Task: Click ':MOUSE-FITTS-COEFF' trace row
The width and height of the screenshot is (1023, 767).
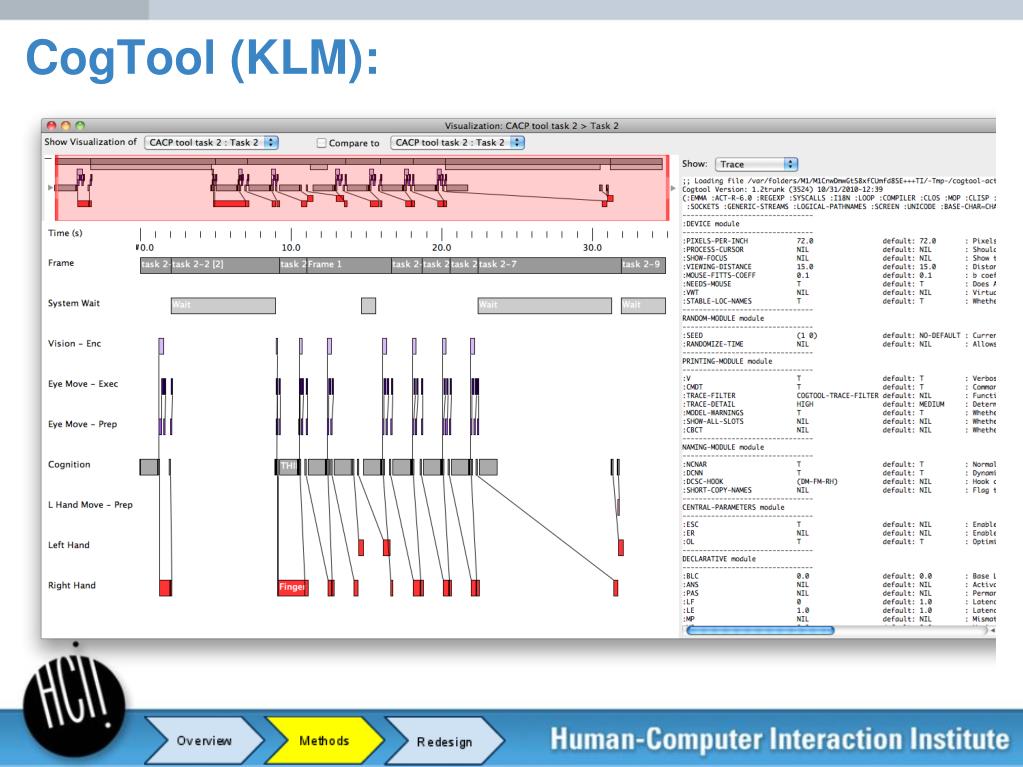Action: click(x=838, y=275)
